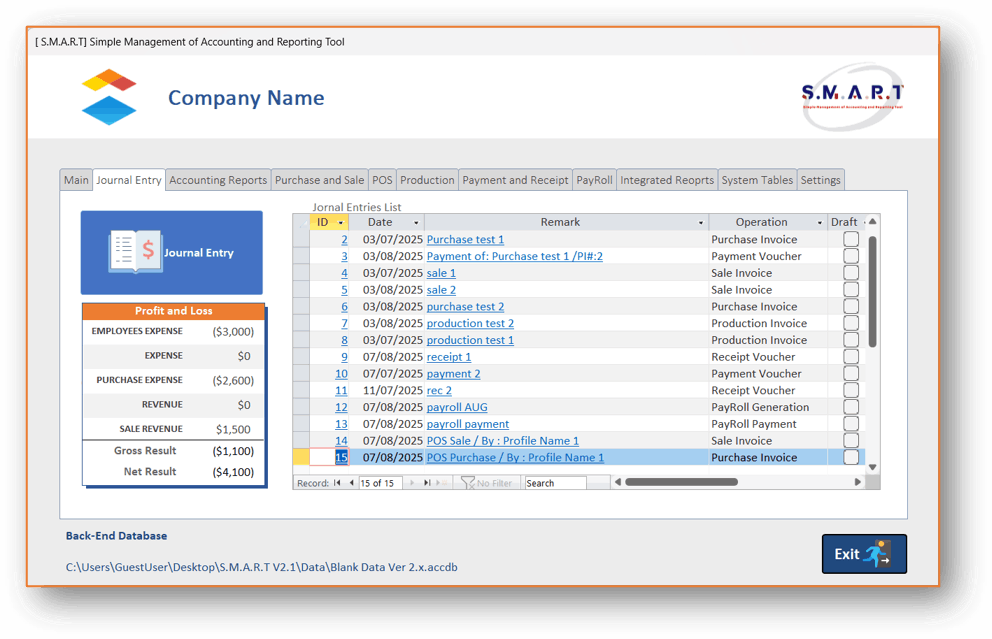Open the 'production test 2' link
Screen dimensions: 992x639
point(470,323)
